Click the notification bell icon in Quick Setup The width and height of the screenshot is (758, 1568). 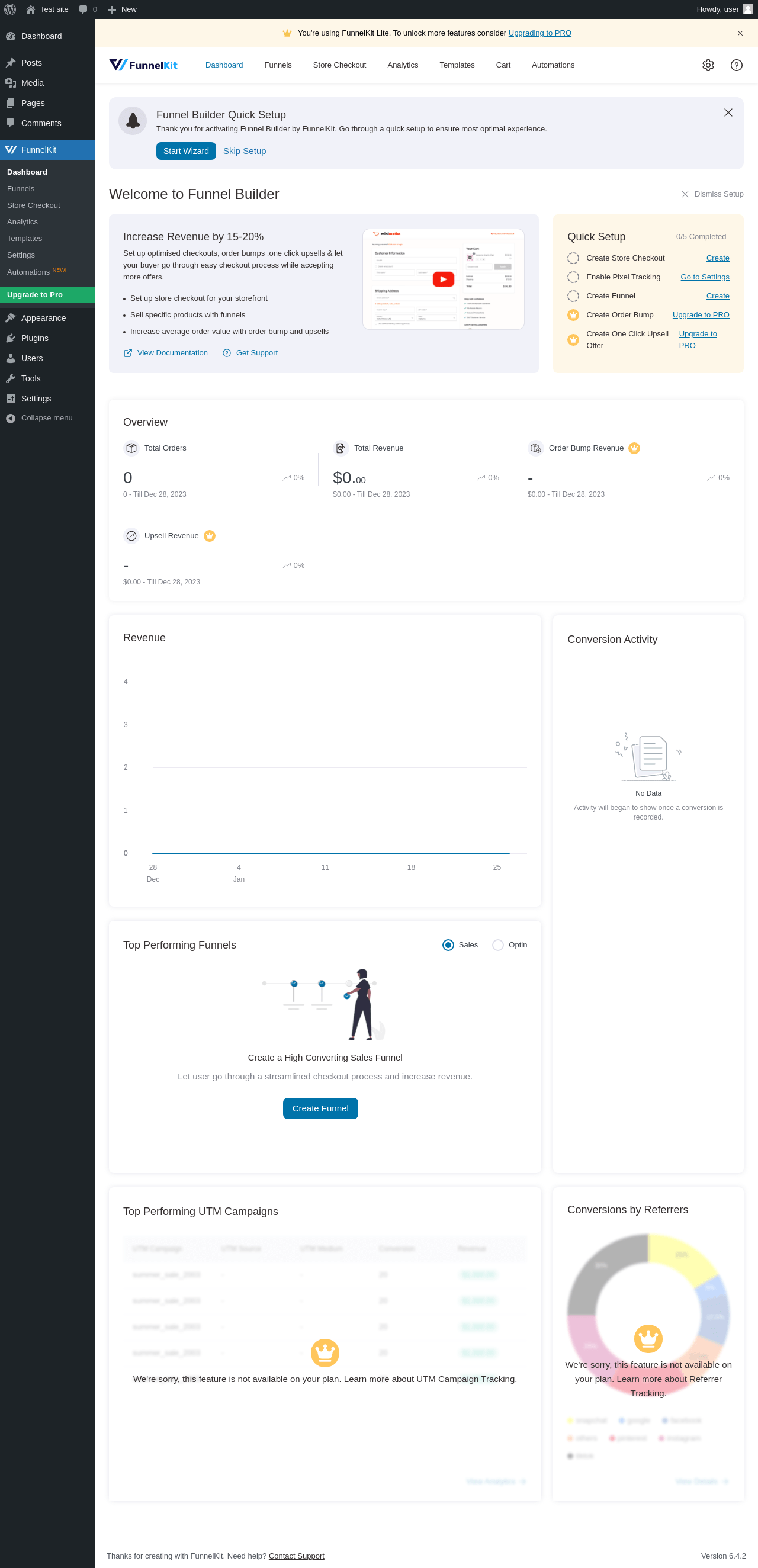(x=133, y=121)
